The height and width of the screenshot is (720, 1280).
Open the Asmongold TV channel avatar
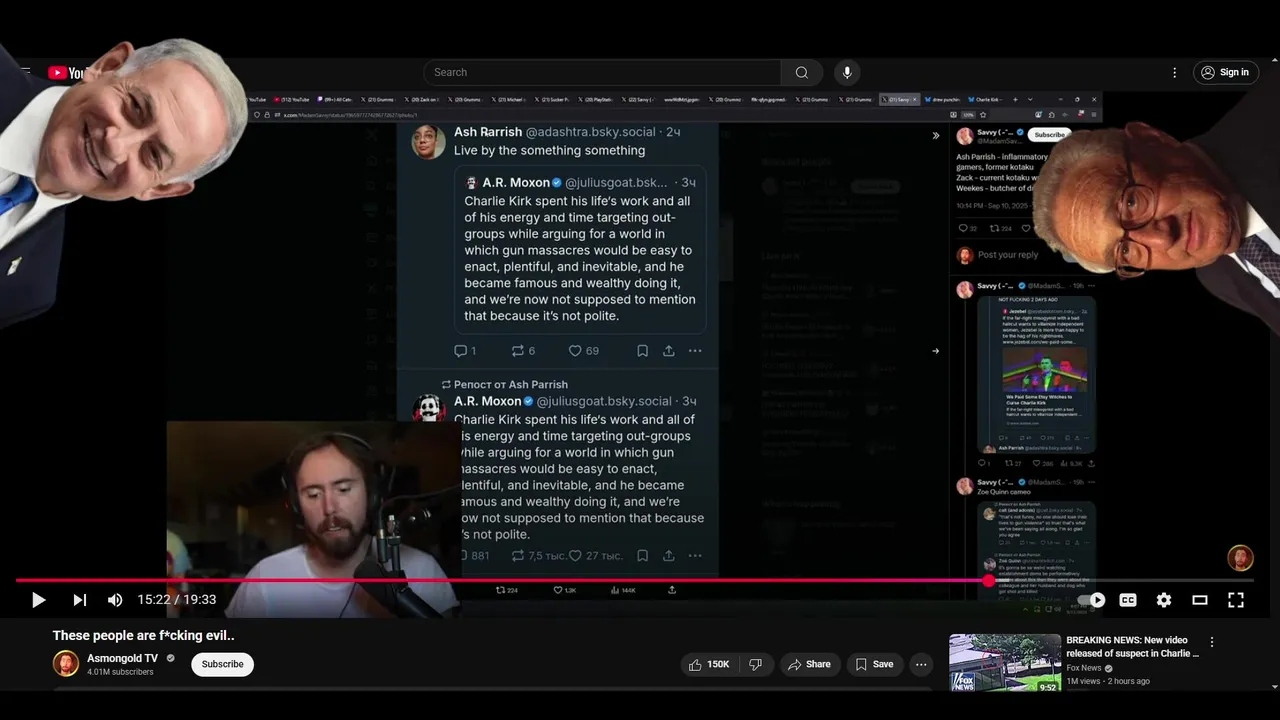coord(66,664)
